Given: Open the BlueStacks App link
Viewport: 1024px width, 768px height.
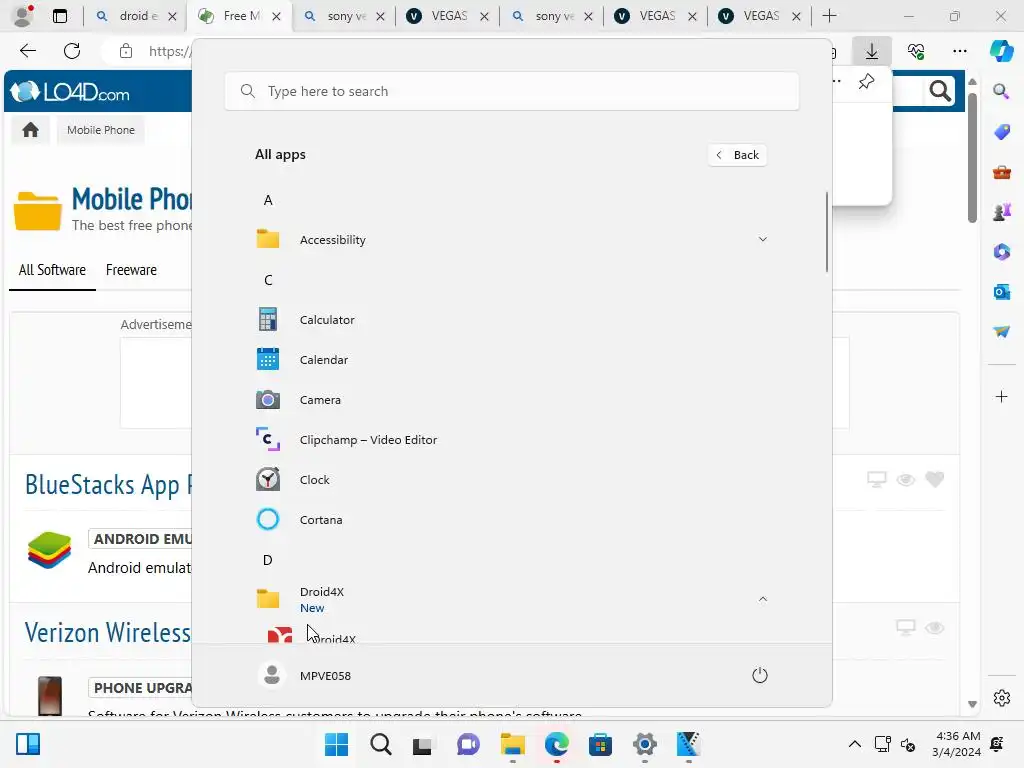Looking at the screenshot, I should coord(108,485).
